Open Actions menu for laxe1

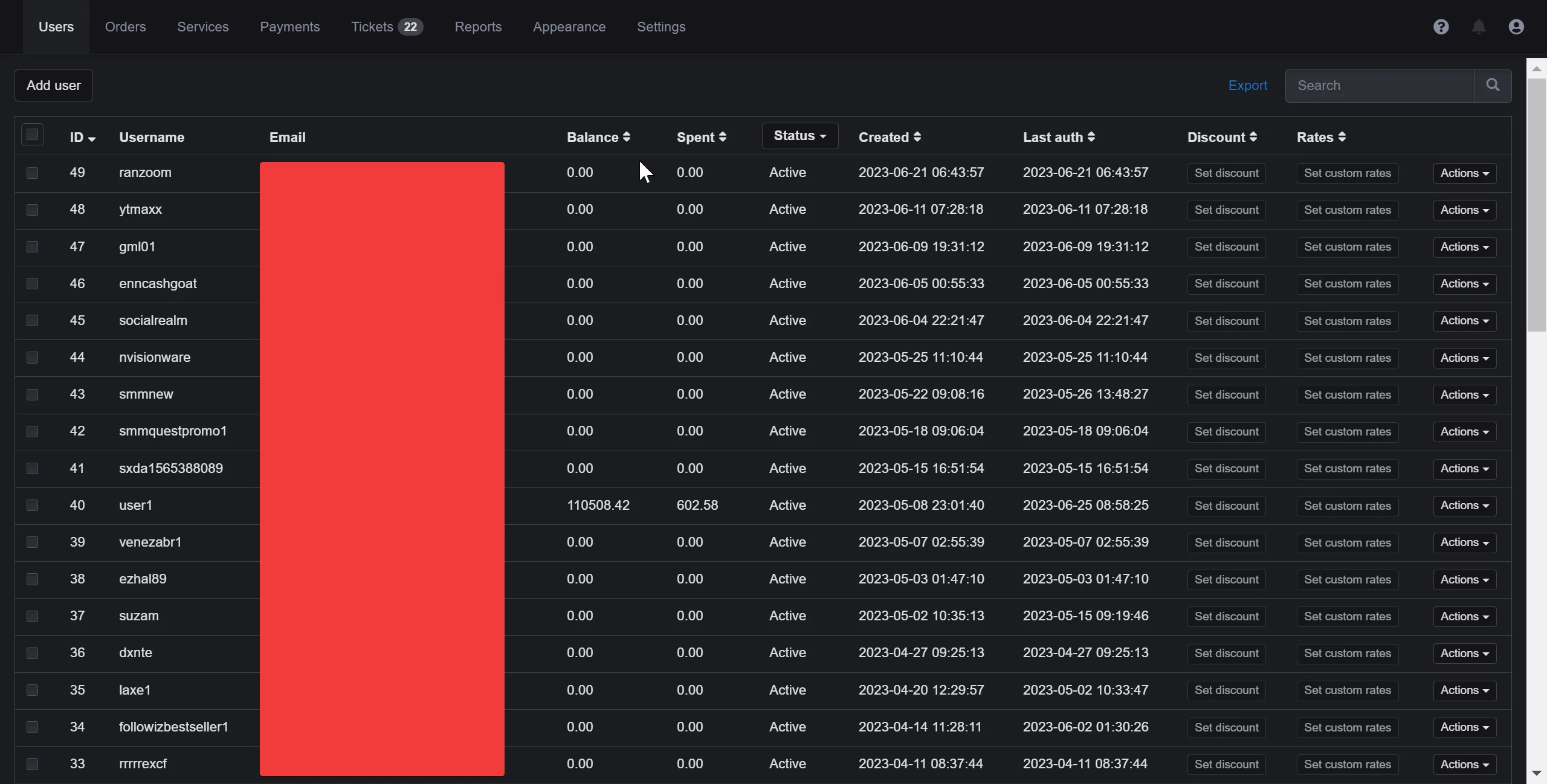click(x=1465, y=690)
